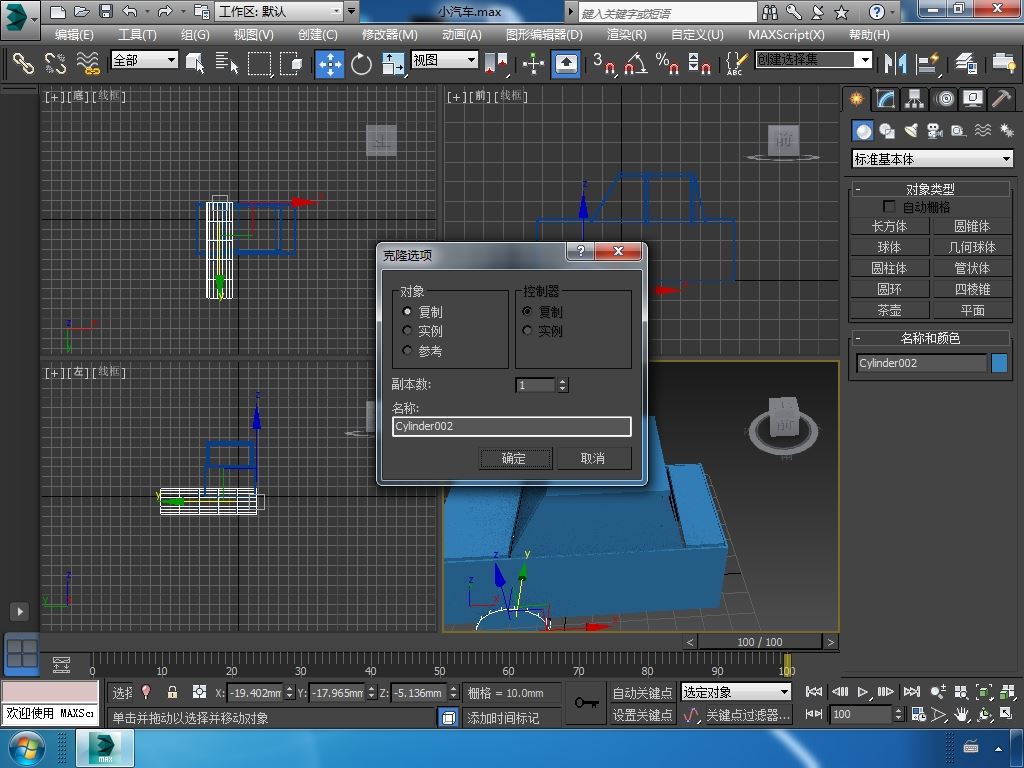Select the 实例 radio button under 对象

pos(408,331)
